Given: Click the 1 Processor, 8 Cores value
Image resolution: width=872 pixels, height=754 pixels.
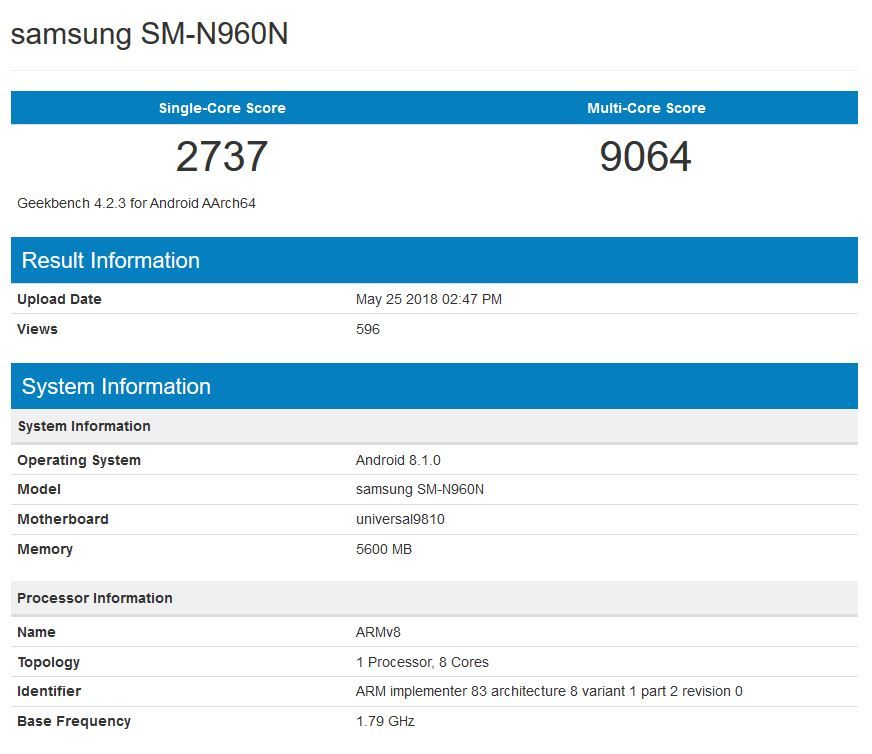Looking at the screenshot, I should 422,662.
